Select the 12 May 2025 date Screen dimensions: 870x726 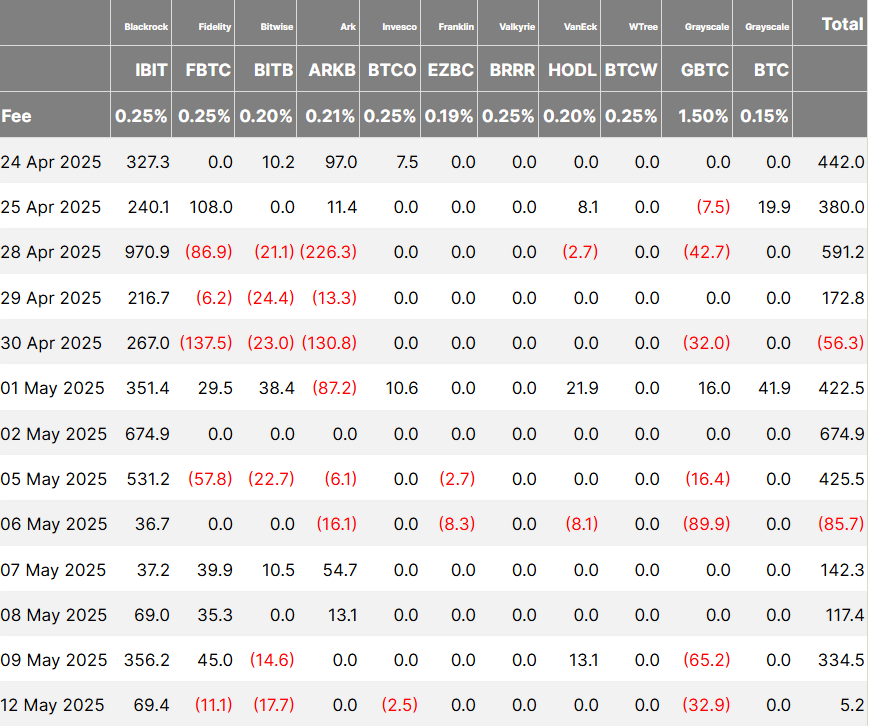click(53, 705)
